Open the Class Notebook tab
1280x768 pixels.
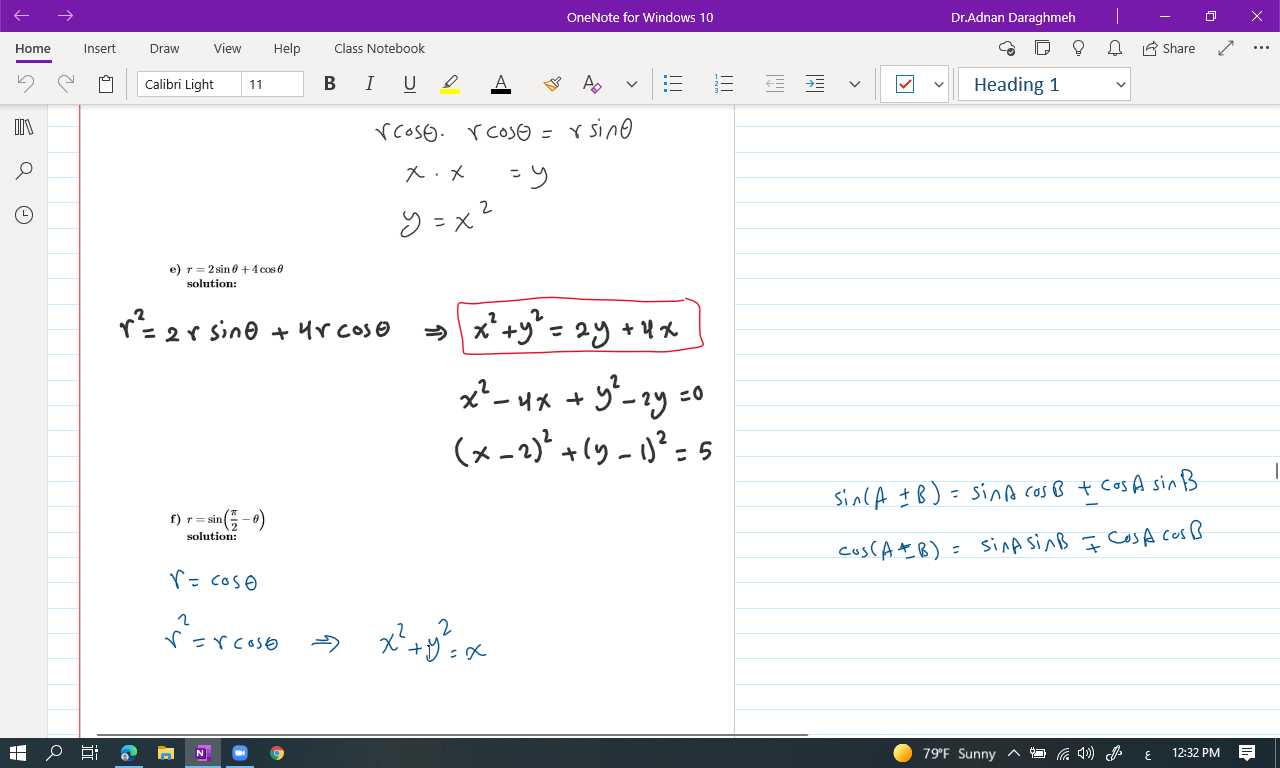click(380, 48)
